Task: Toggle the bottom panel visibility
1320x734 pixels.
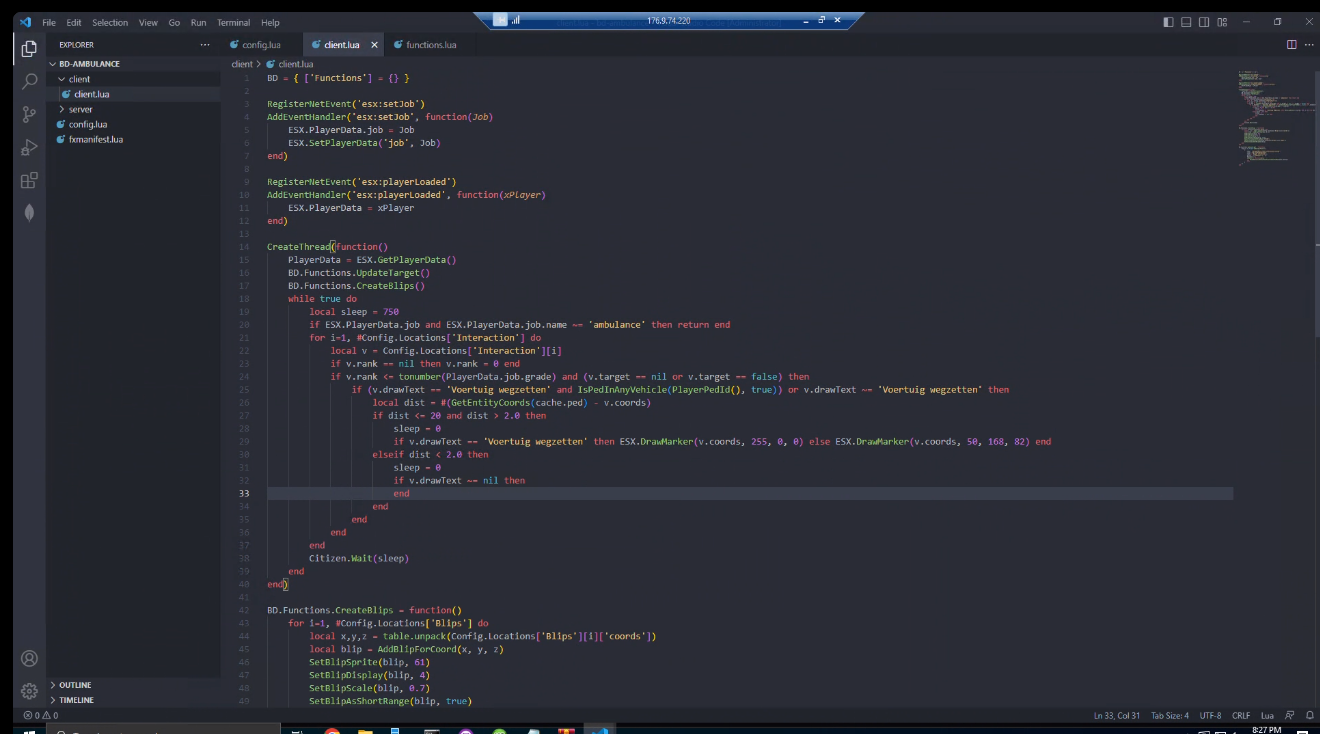Action: [1186, 22]
